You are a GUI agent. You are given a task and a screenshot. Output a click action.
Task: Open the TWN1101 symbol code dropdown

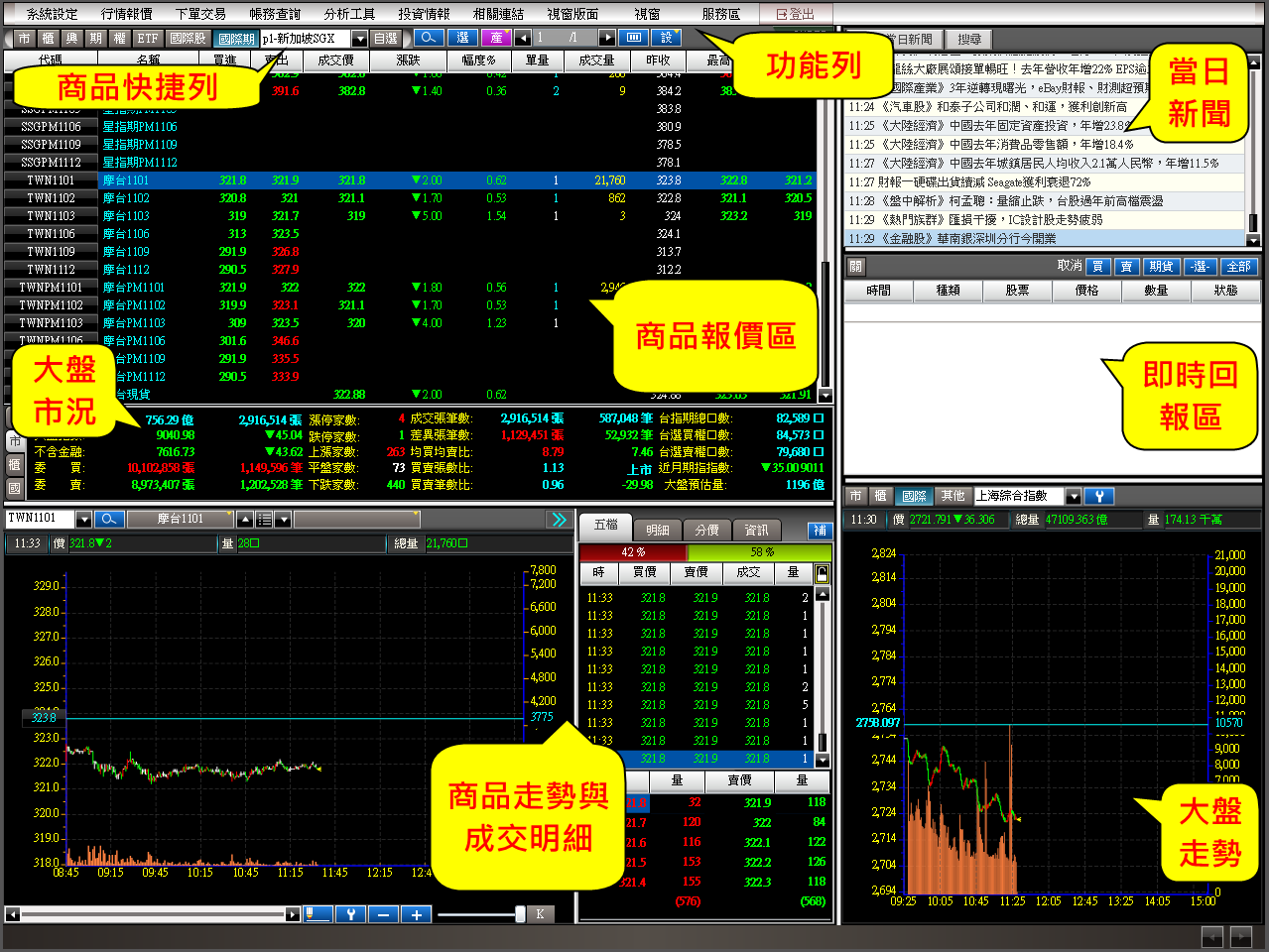click(83, 519)
